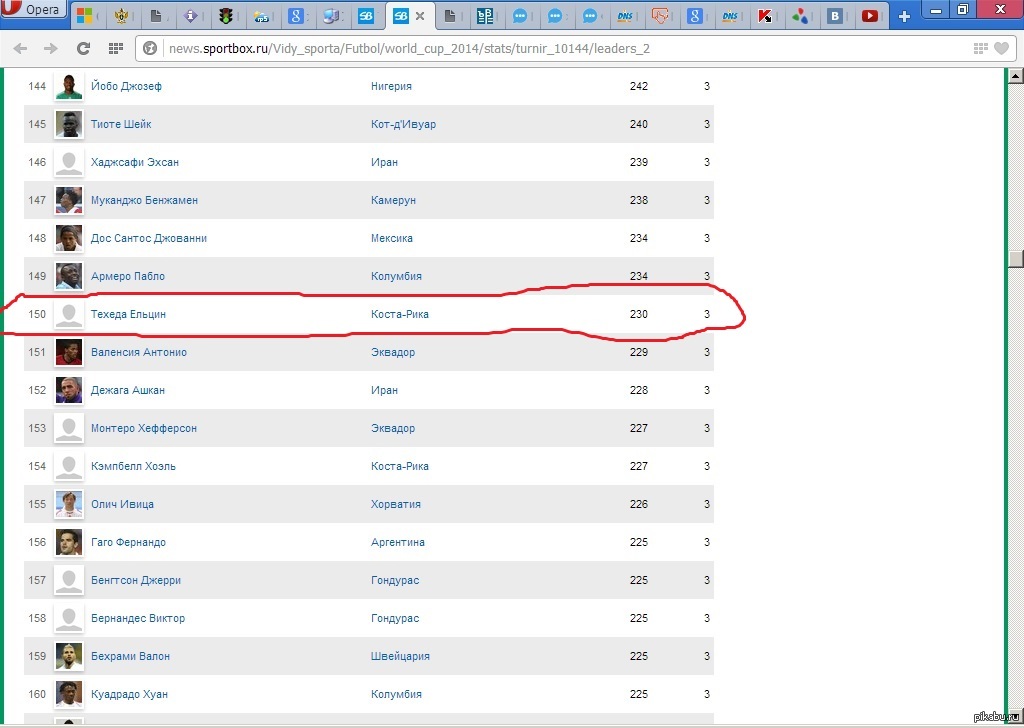This screenshot has width=1024, height=728.
Task: Open player Дос Сантос Джованни profile
Action: (149, 238)
